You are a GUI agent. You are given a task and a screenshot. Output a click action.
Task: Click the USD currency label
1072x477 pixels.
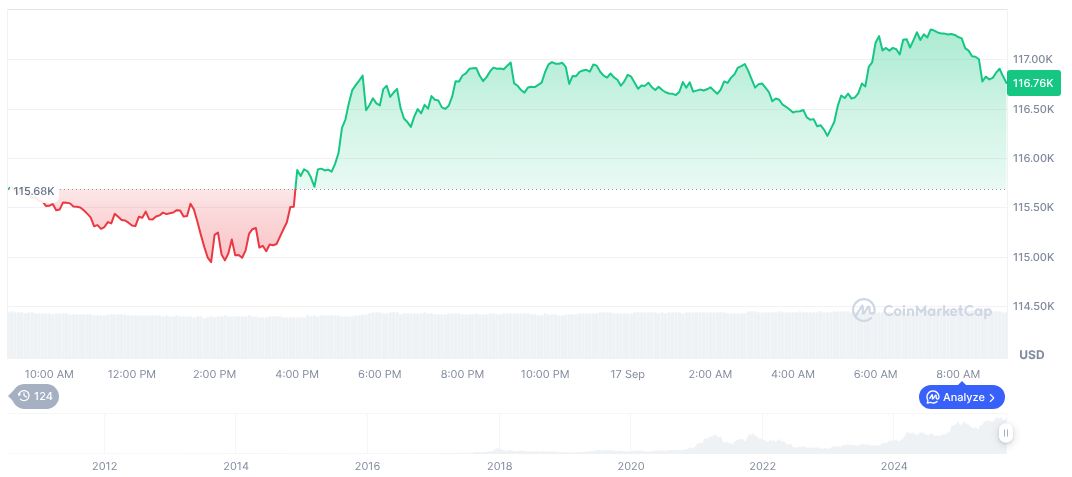1031,355
